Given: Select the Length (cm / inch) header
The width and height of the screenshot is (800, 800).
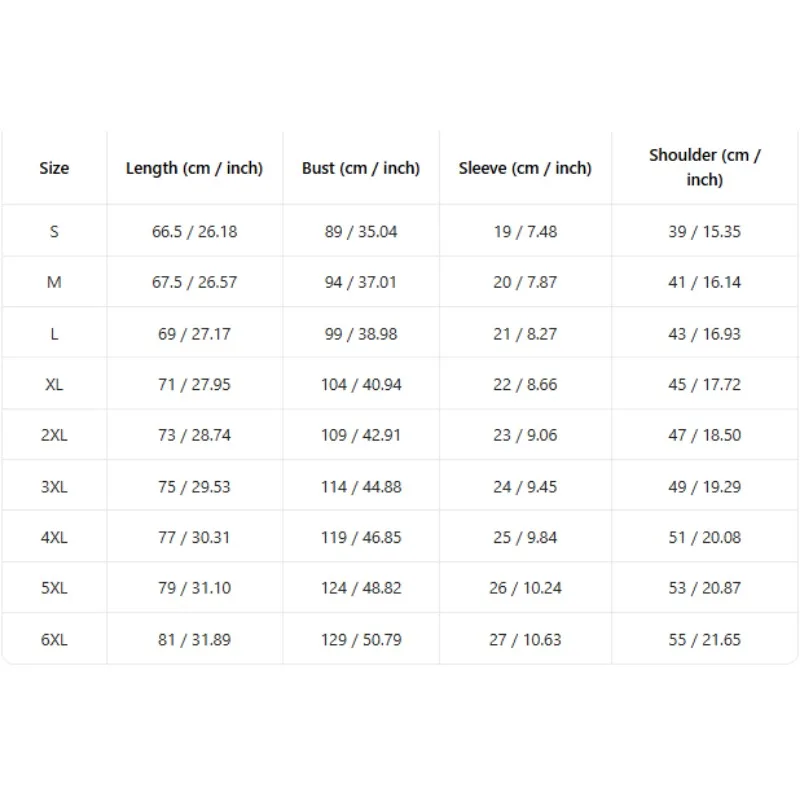Looking at the screenshot, I should (194, 168).
